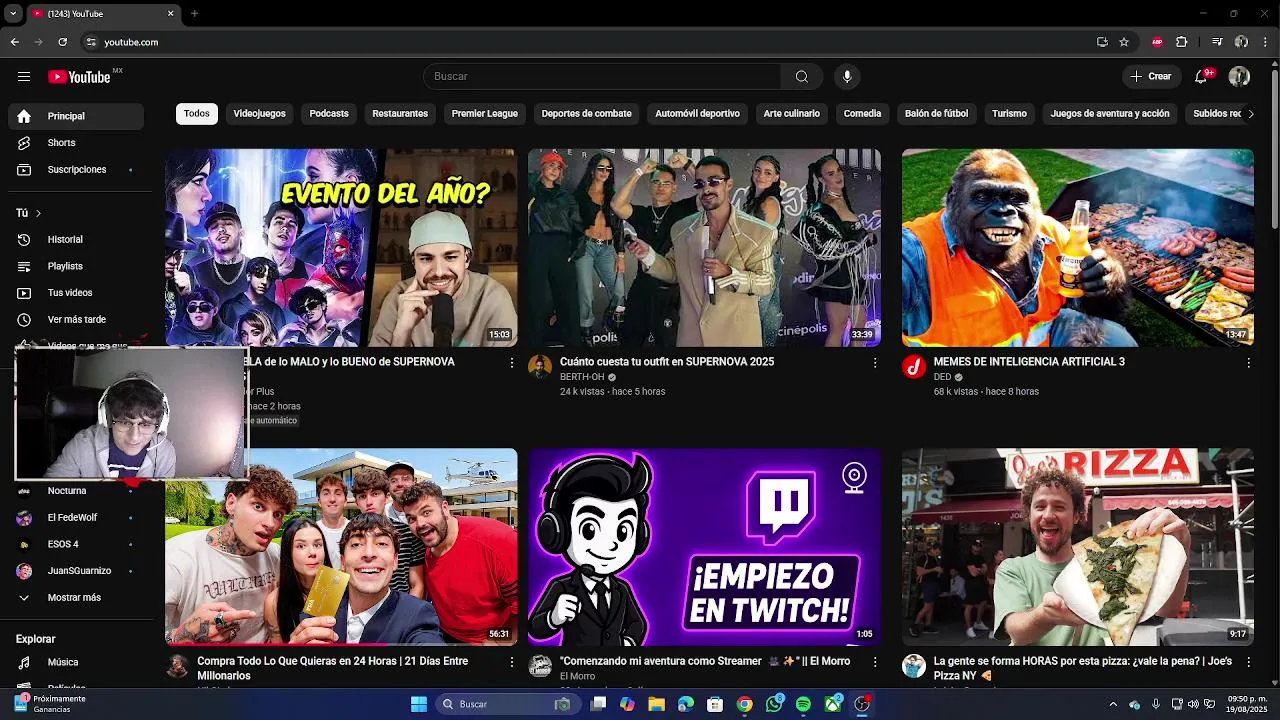Open Windows Start menu
Screen dimensions: 1280x720
419,704
